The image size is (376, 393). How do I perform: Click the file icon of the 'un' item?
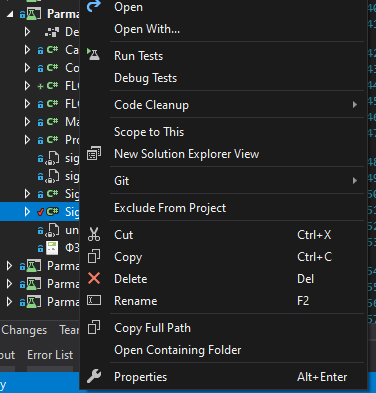52,231
